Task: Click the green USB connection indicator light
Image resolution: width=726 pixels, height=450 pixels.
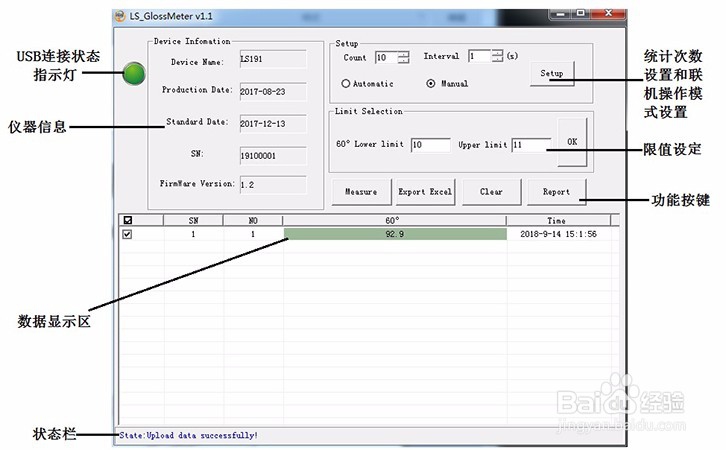Action: [x=134, y=74]
